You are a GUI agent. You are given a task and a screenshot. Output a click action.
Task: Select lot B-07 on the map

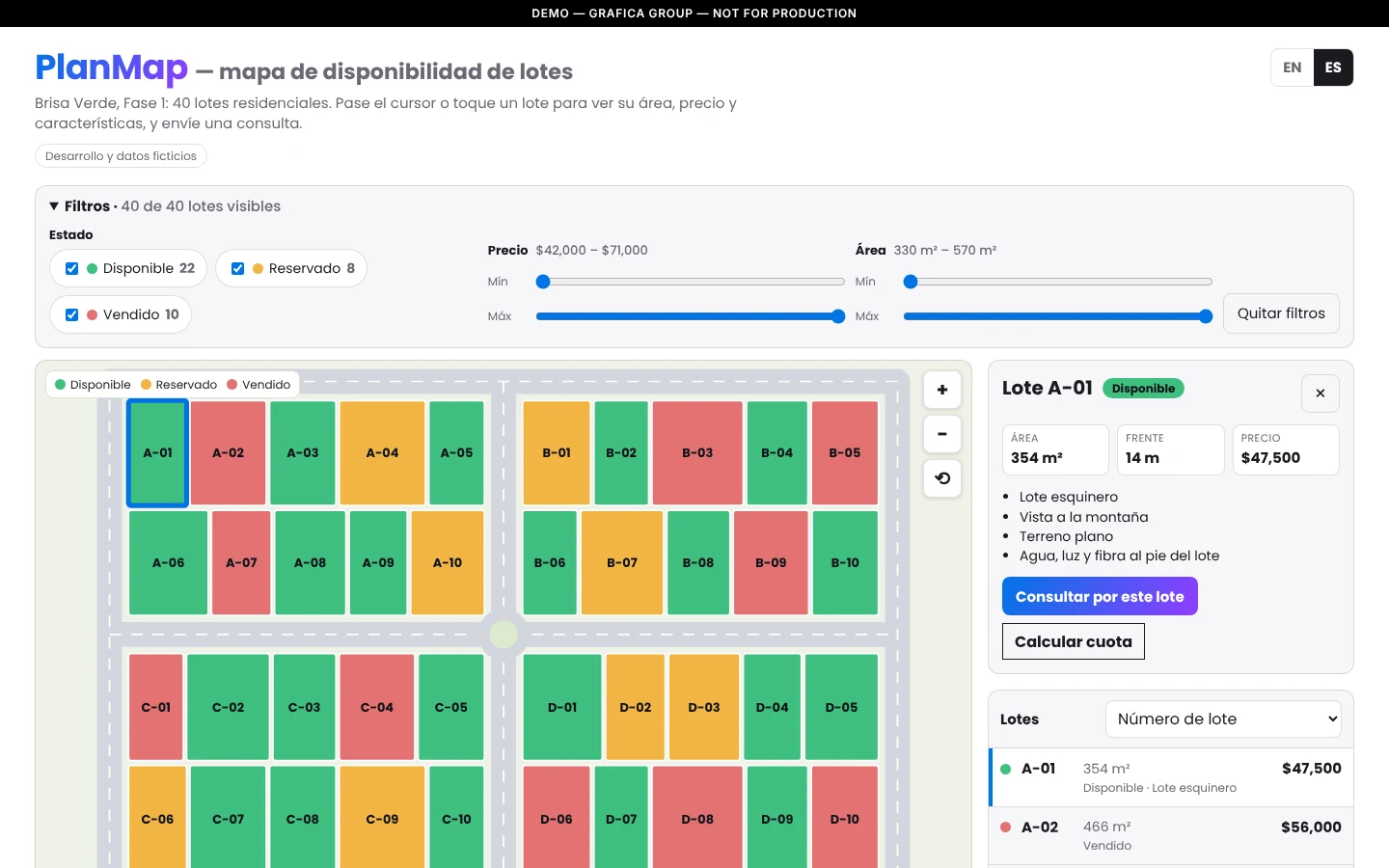click(622, 563)
